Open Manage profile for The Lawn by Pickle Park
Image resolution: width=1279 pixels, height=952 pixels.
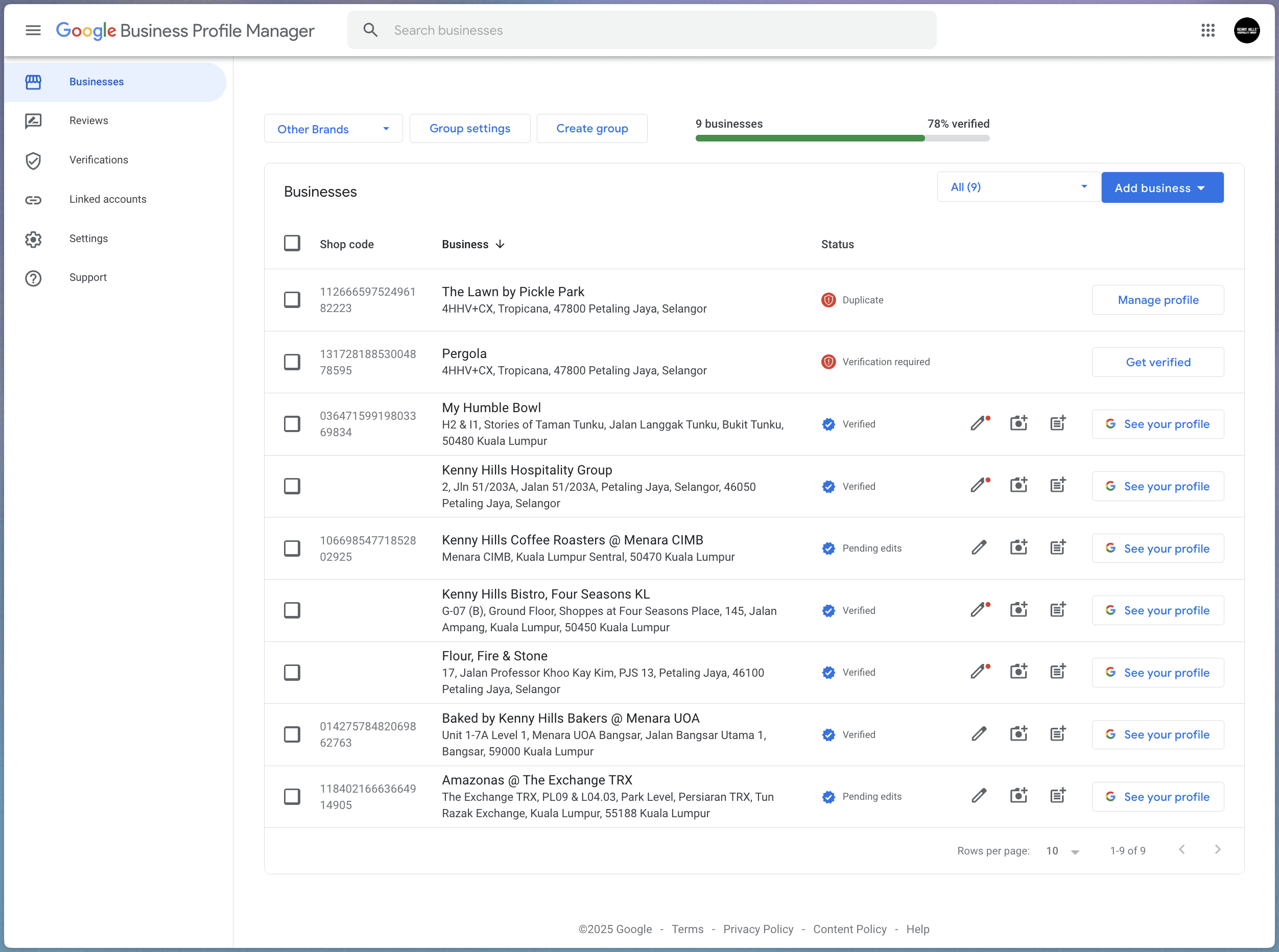click(1157, 300)
